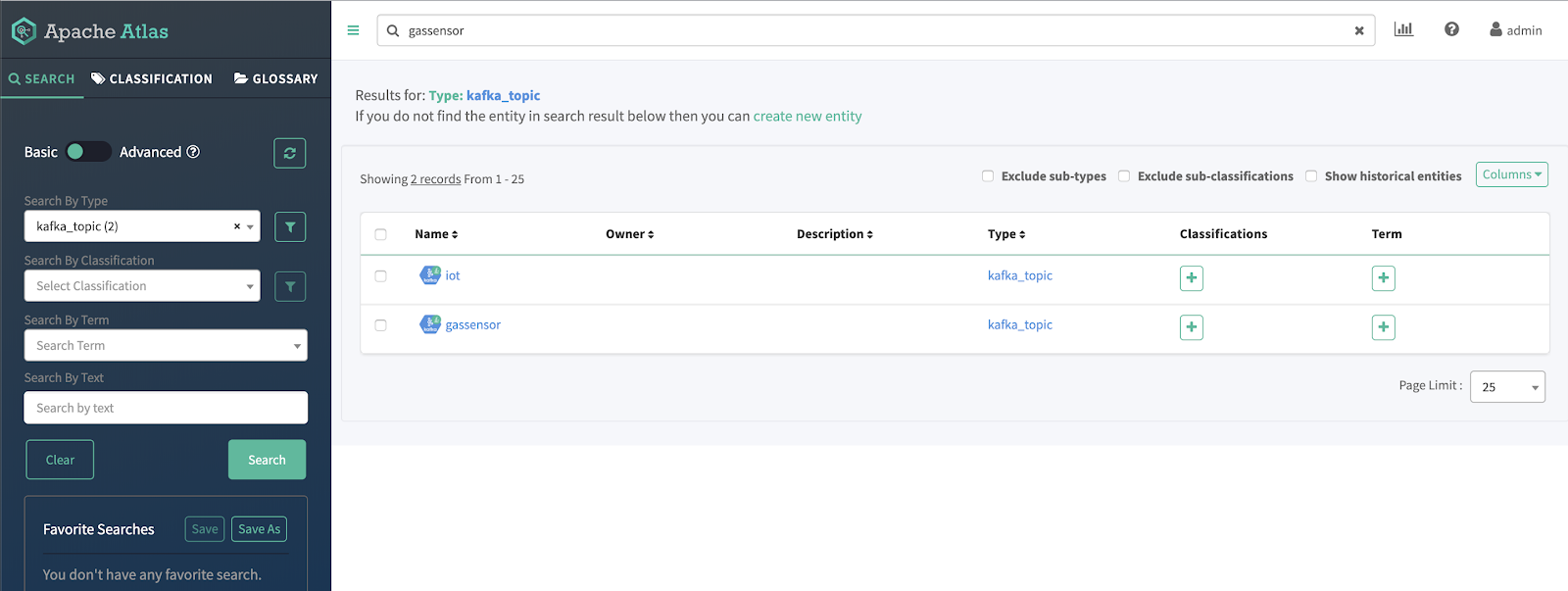Click Save in Favorite Searches
This screenshot has width=1568, height=591.
[205, 529]
